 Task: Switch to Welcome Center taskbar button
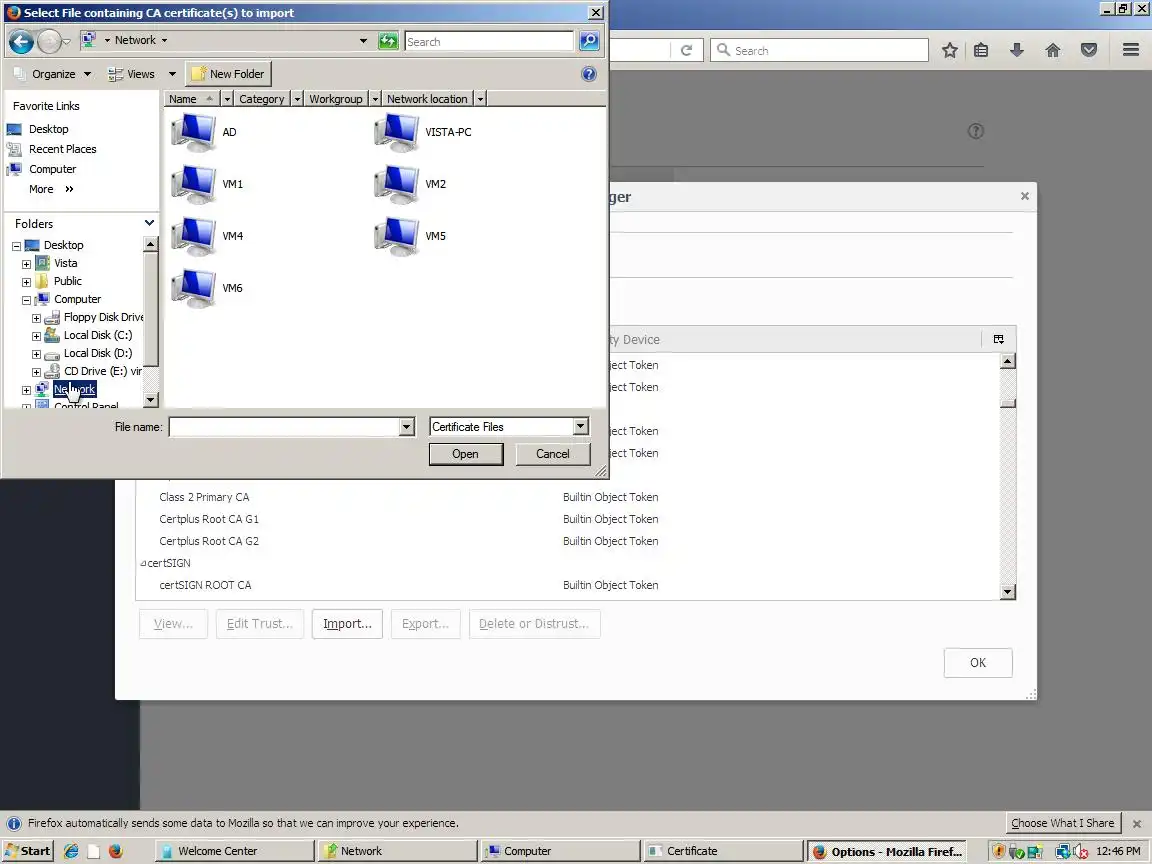pyautogui.click(x=235, y=851)
